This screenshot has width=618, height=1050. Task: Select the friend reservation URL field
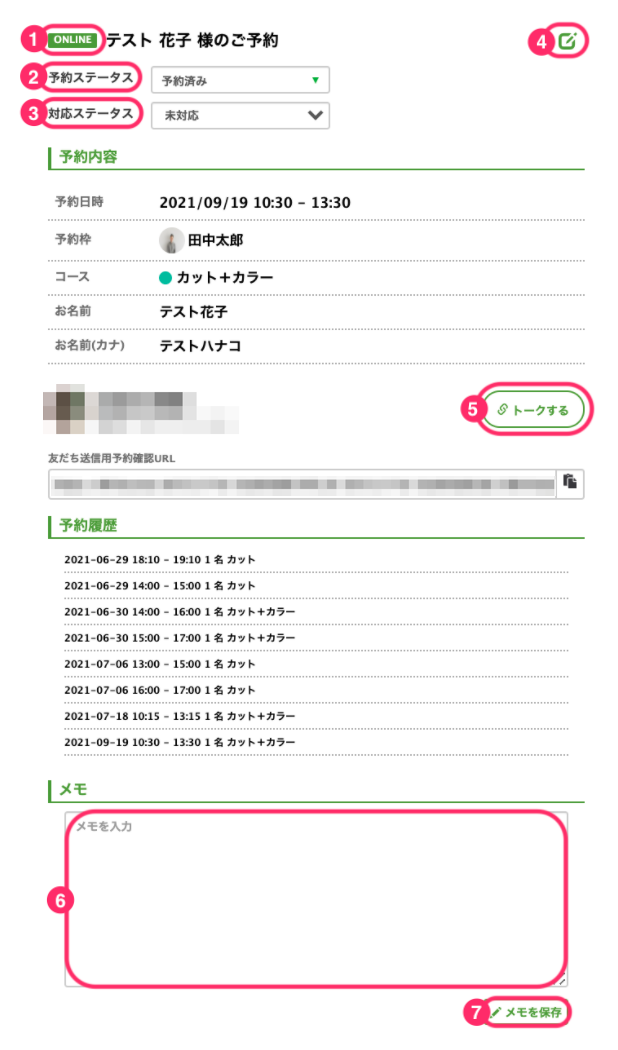tap(303, 483)
